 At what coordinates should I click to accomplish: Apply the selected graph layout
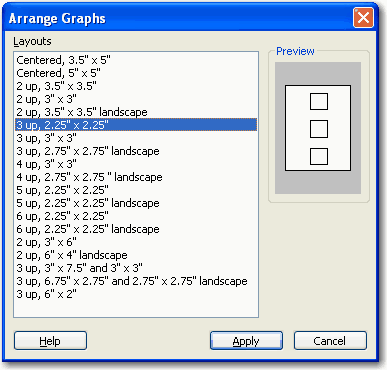pyautogui.click(x=246, y=341)
